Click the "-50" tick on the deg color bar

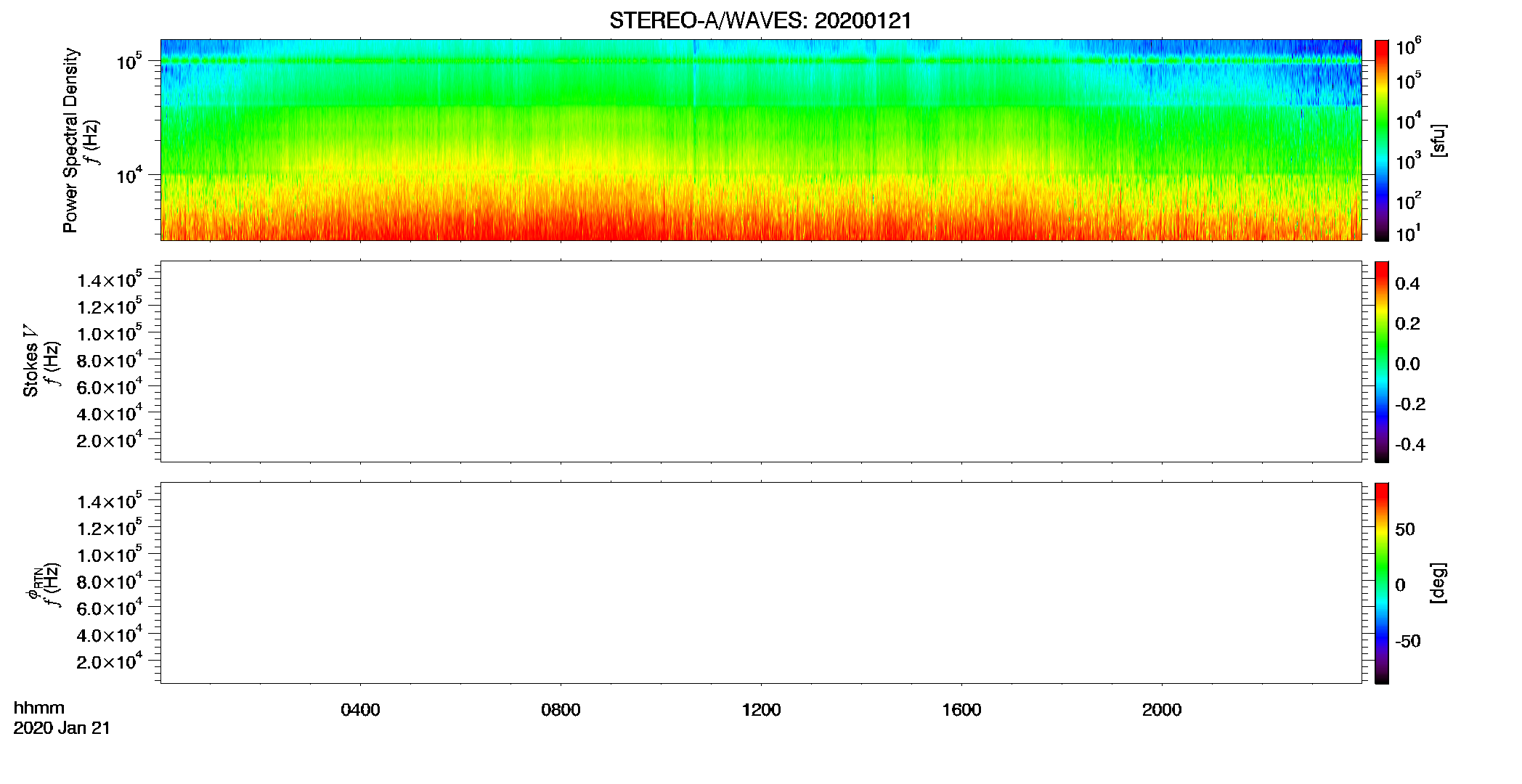[x=1408, y=641]
